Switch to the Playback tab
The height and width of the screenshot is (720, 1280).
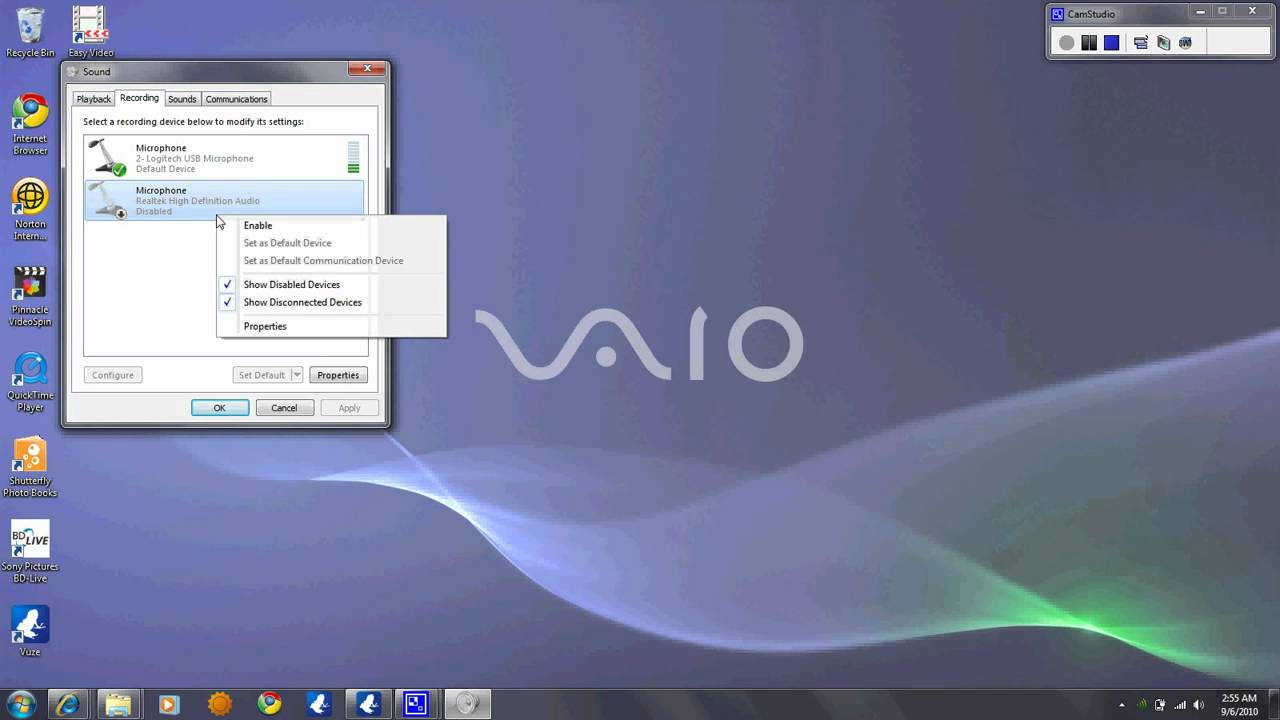click(94, 99)
